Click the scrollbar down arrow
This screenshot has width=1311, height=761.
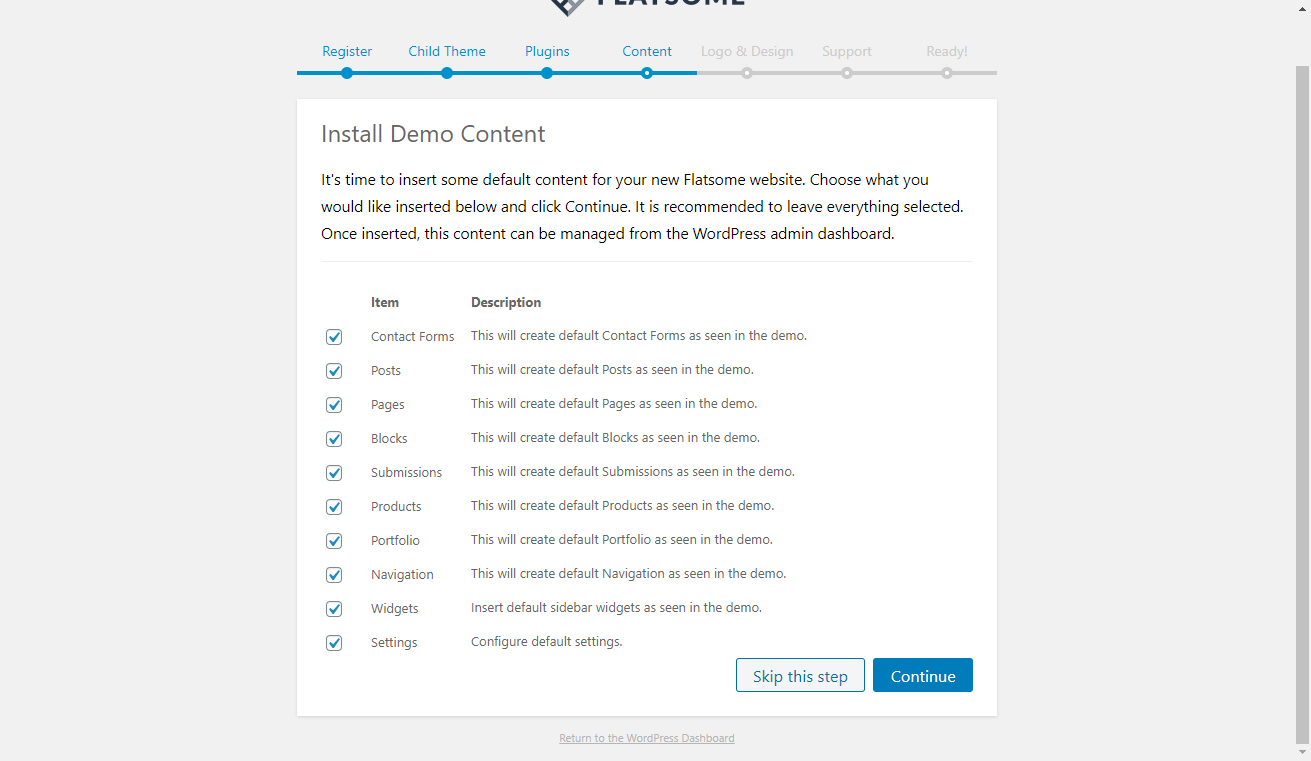point(1302,751)
